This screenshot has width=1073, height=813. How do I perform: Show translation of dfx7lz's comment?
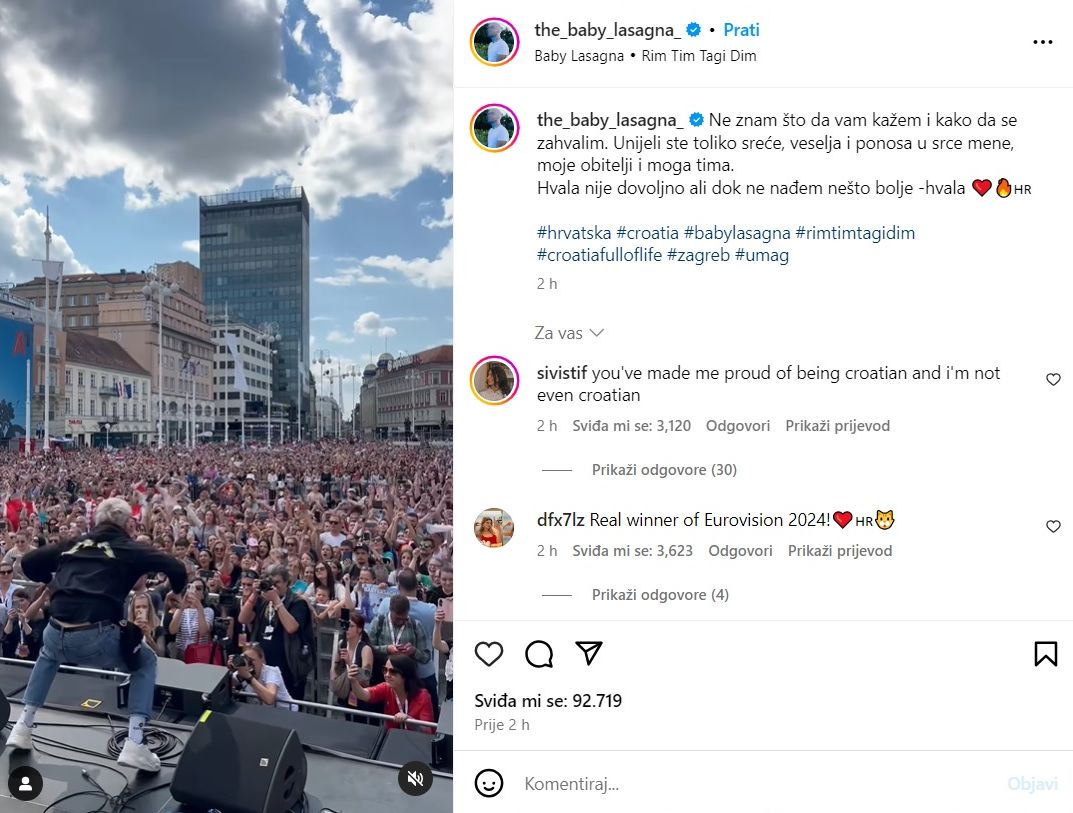[840, 551]
